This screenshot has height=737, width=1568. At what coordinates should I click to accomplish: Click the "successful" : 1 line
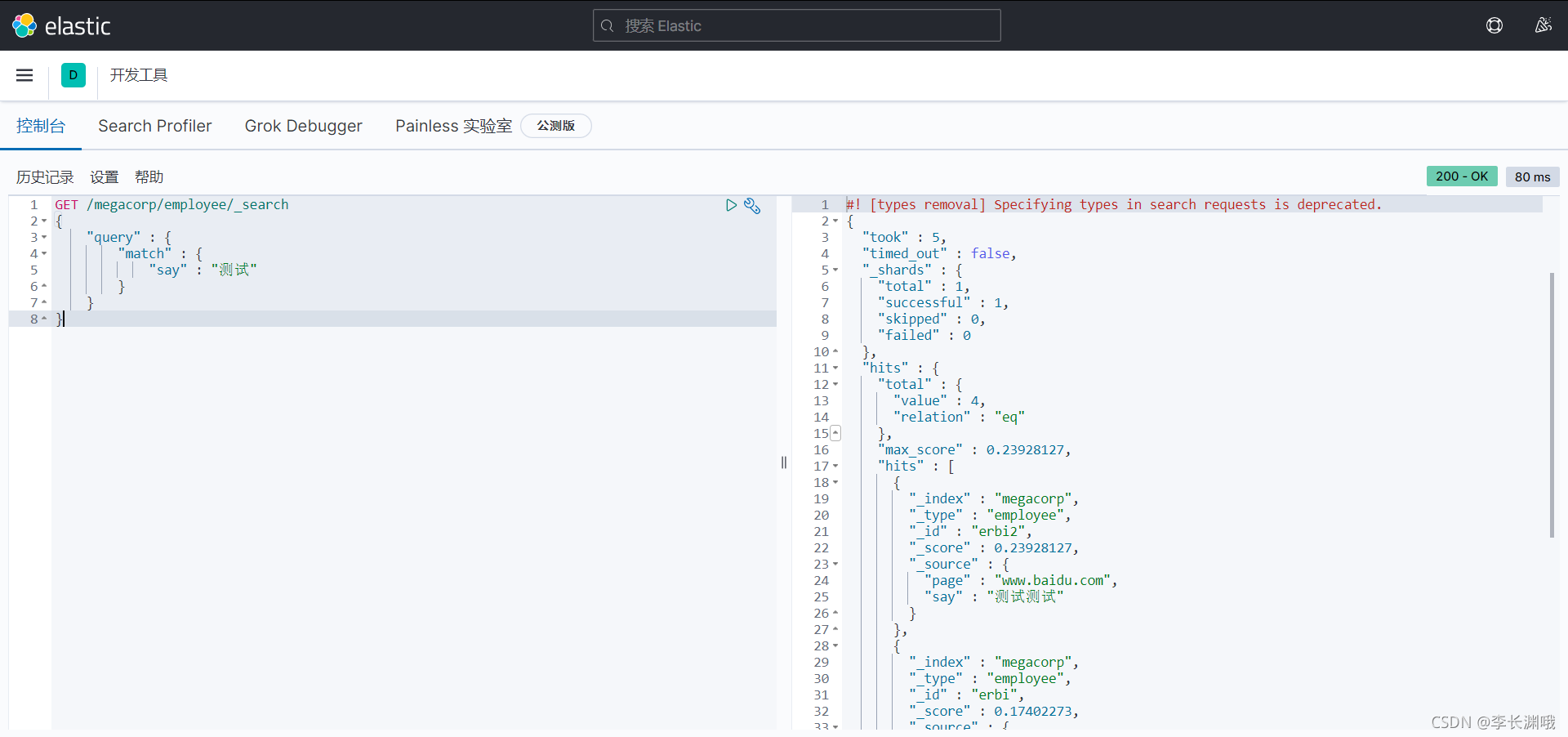(943, 303)
